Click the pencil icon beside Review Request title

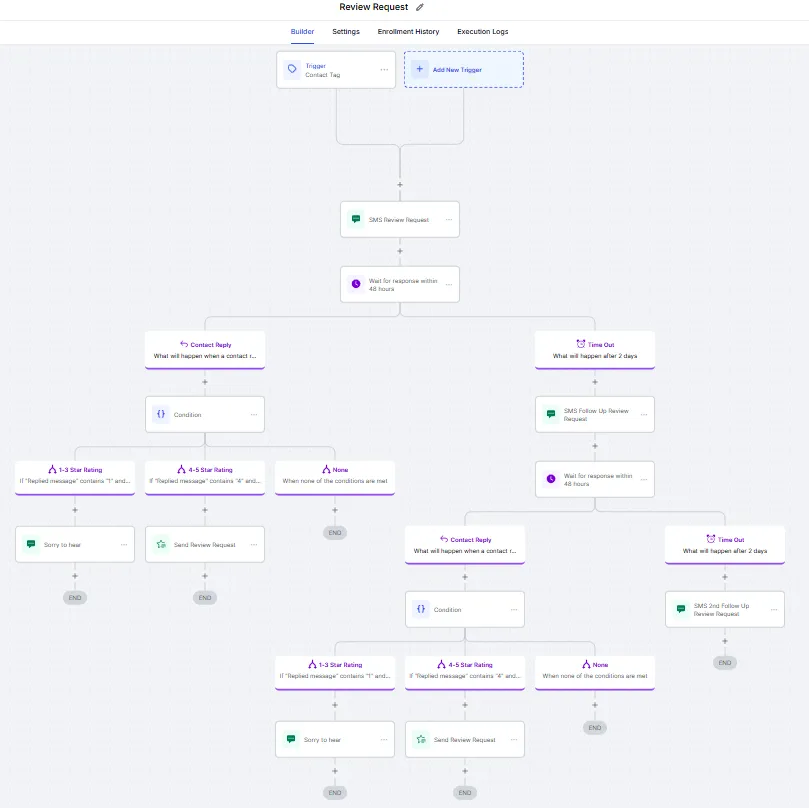pyautogui.click(x=420, y=7)
